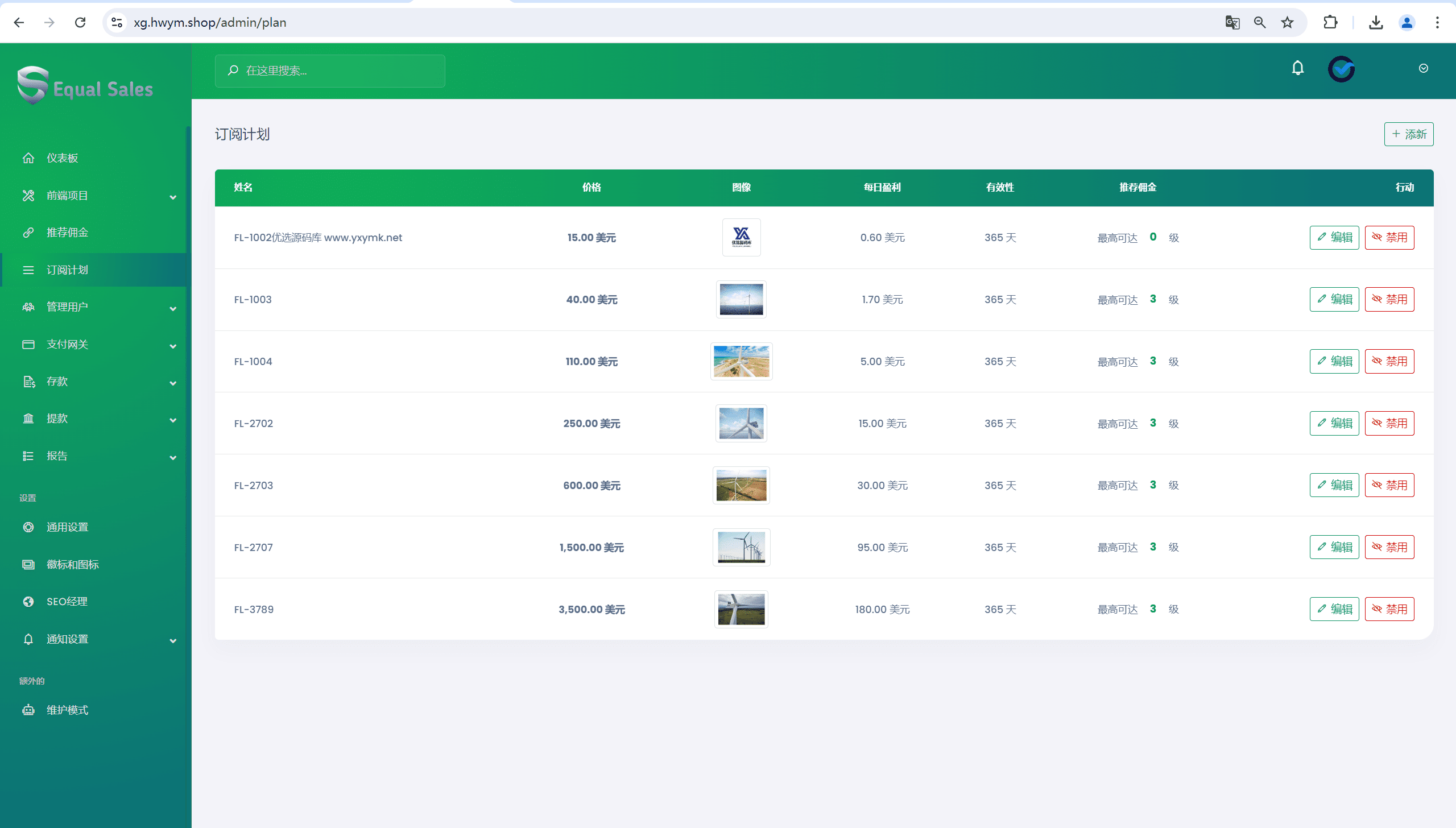Open browser extensions puzzle icon

click(x=1330, y=23)
